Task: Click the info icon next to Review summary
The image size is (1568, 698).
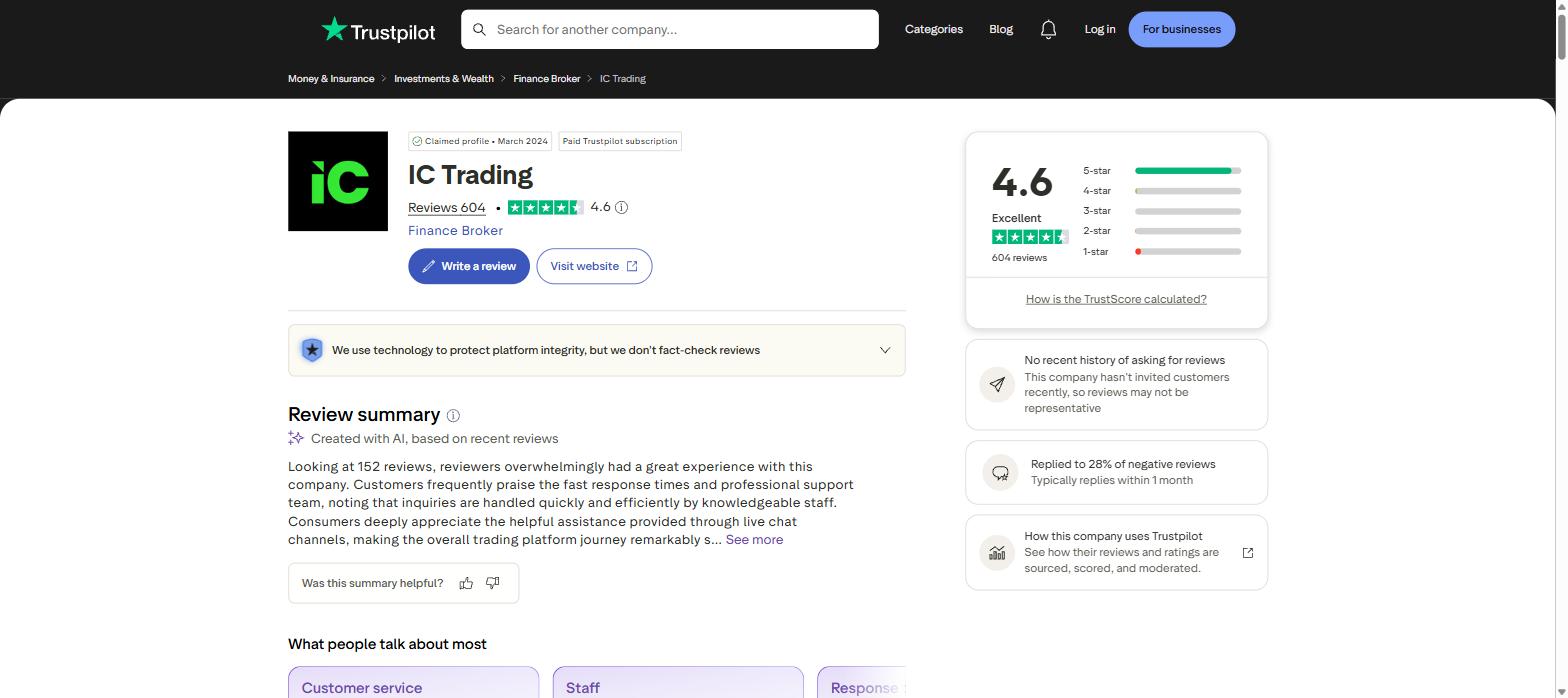Action: 453,416
